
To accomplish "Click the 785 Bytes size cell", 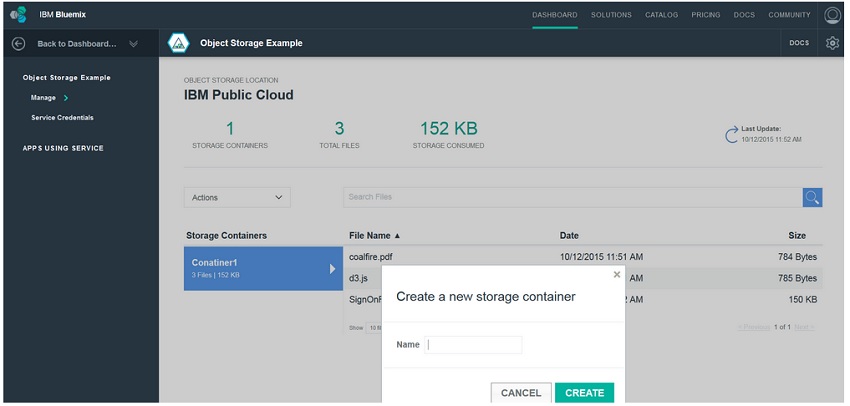I will click(797, 278).
